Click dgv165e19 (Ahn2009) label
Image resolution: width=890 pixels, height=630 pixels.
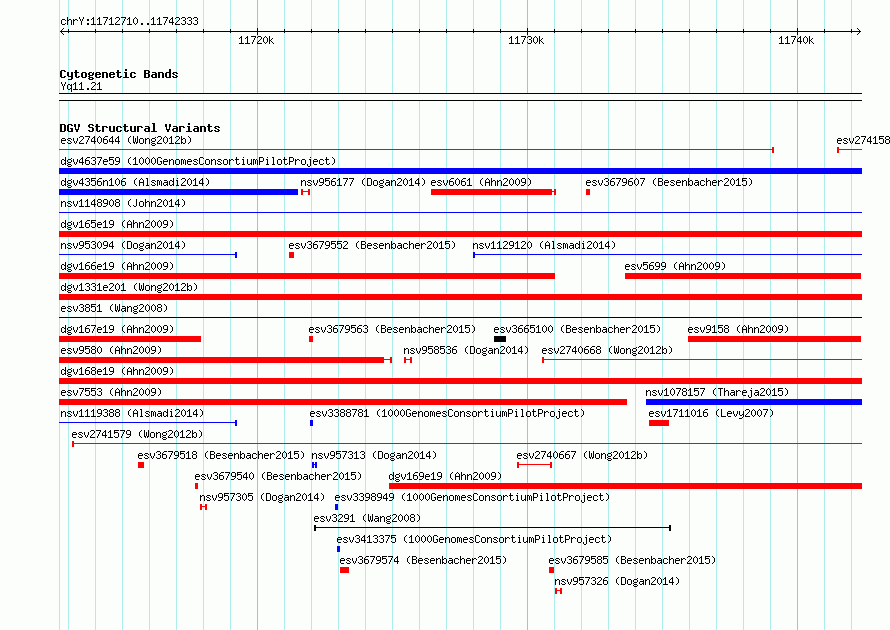click(117, 224)
